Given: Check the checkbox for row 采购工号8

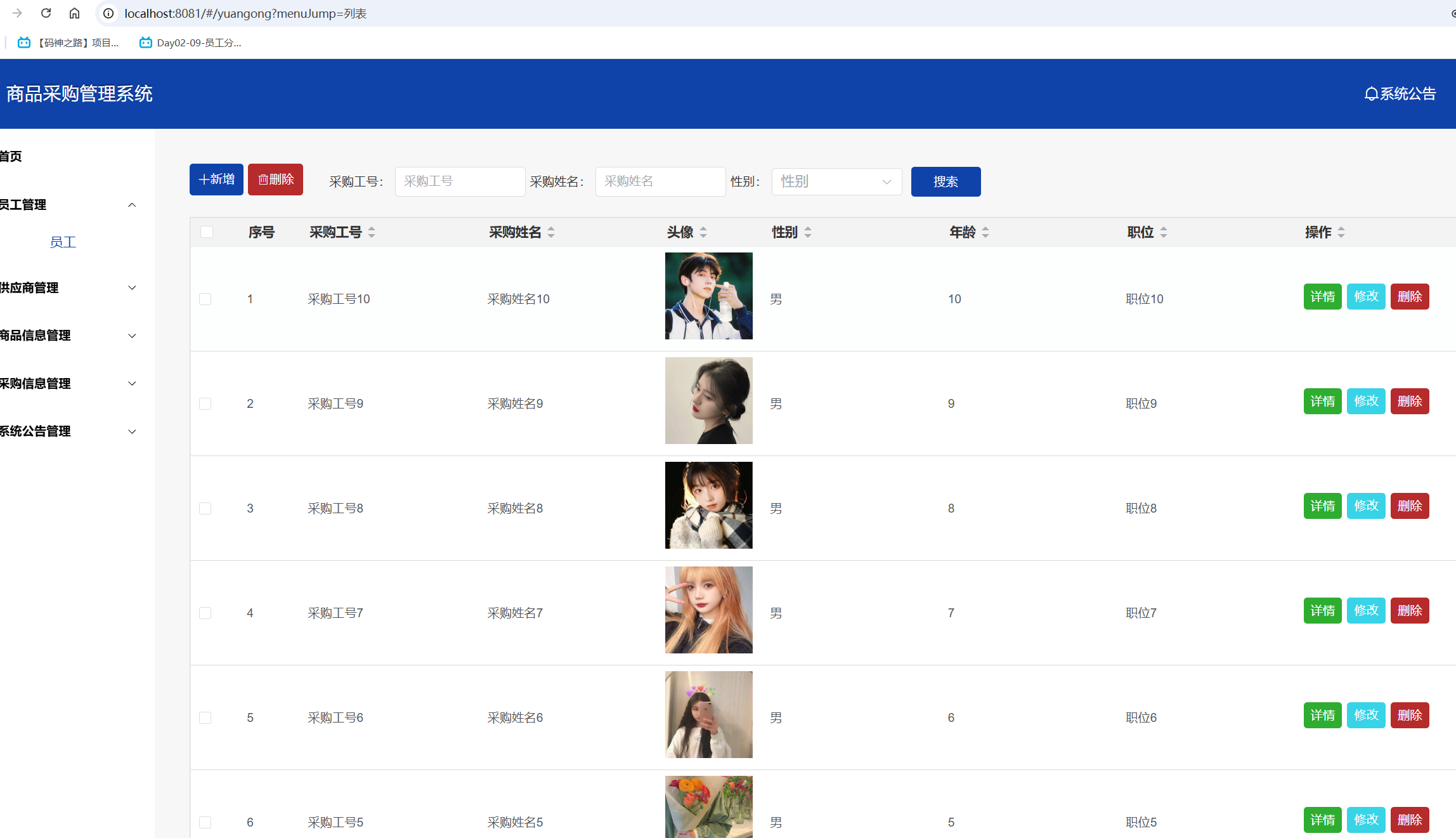Looking at the screenshot, I should pos(205,508).
